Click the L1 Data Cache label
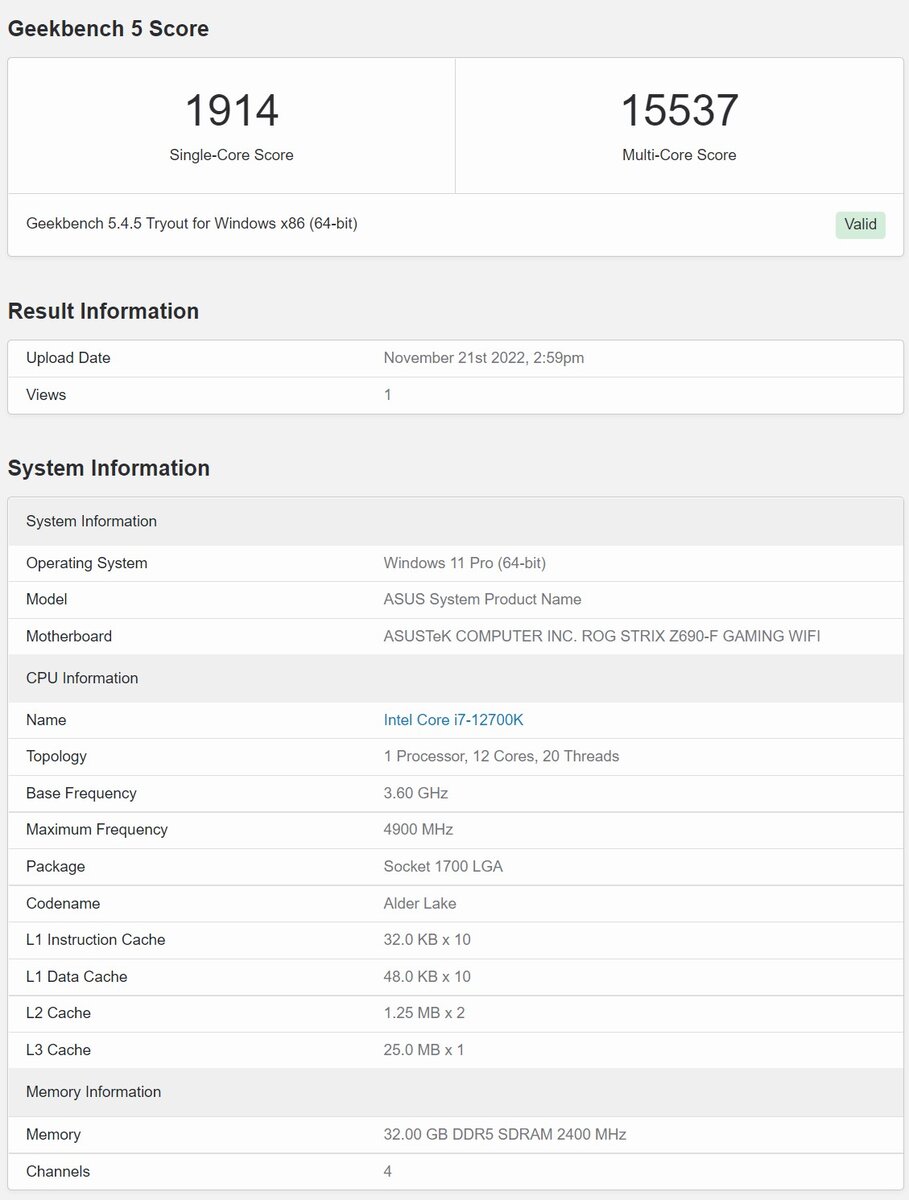Viewport: 909px width, 1200px height. click(77, 976)
